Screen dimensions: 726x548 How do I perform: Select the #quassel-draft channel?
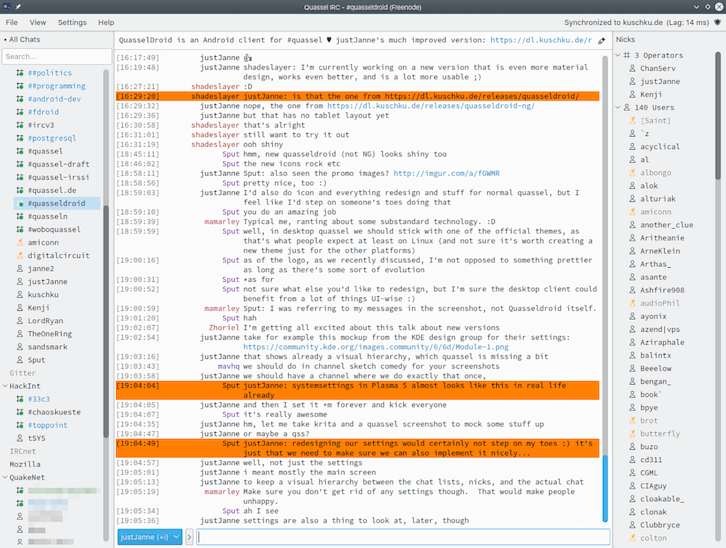point(58,164)
